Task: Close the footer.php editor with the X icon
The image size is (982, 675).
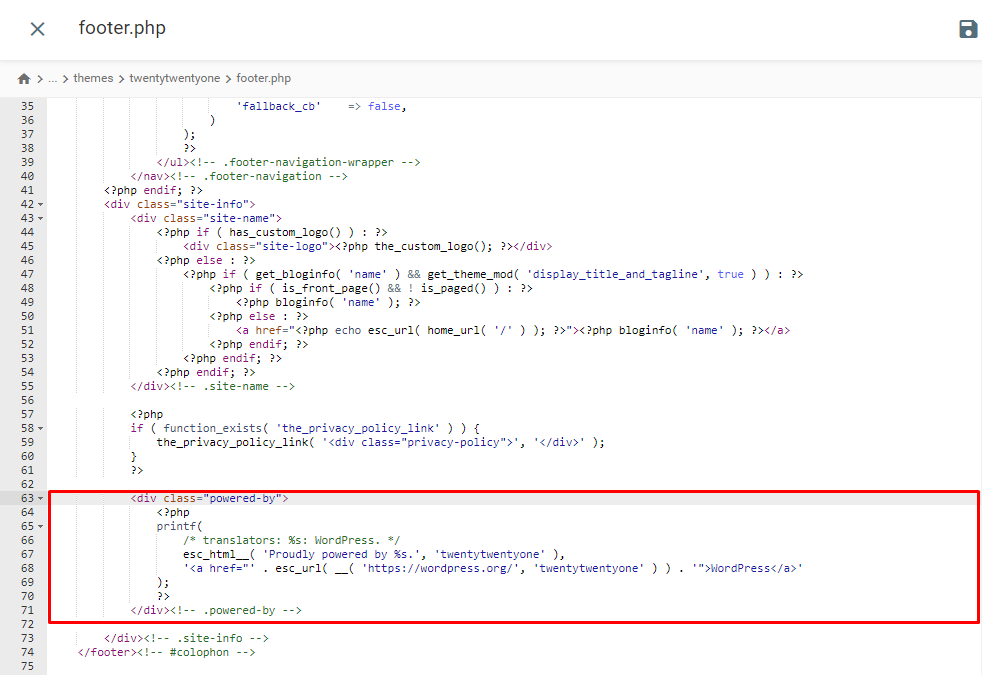Action: pyautogui.click(x=37, y=29)
